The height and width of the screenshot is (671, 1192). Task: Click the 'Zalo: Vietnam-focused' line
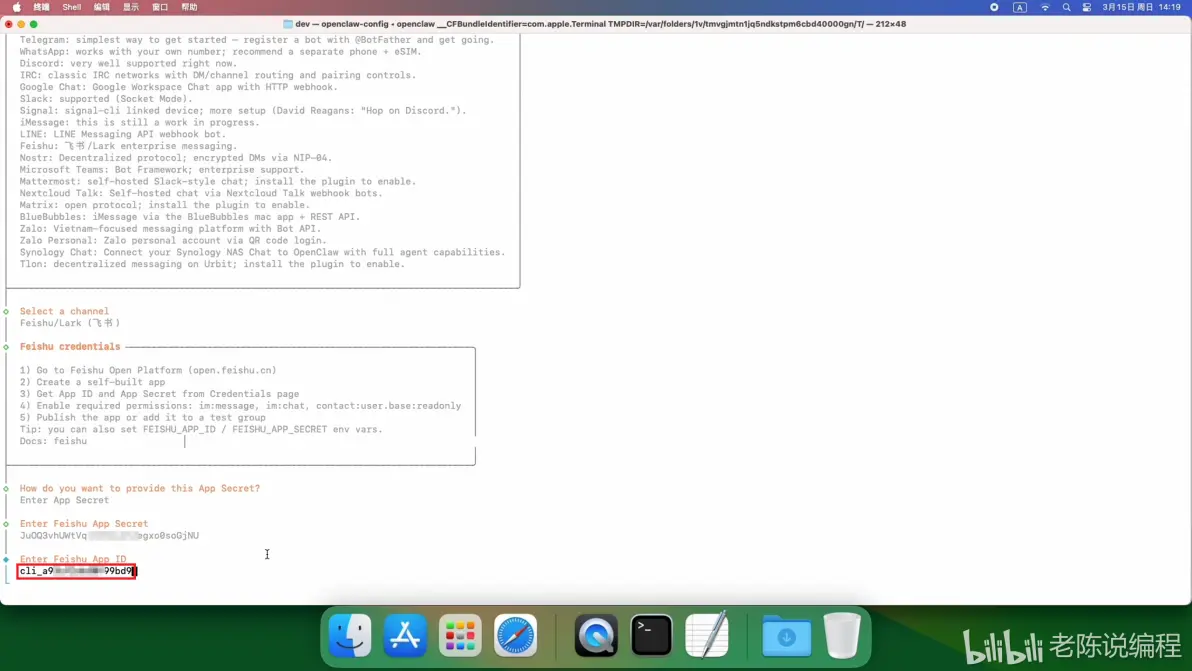click(170, 229)
